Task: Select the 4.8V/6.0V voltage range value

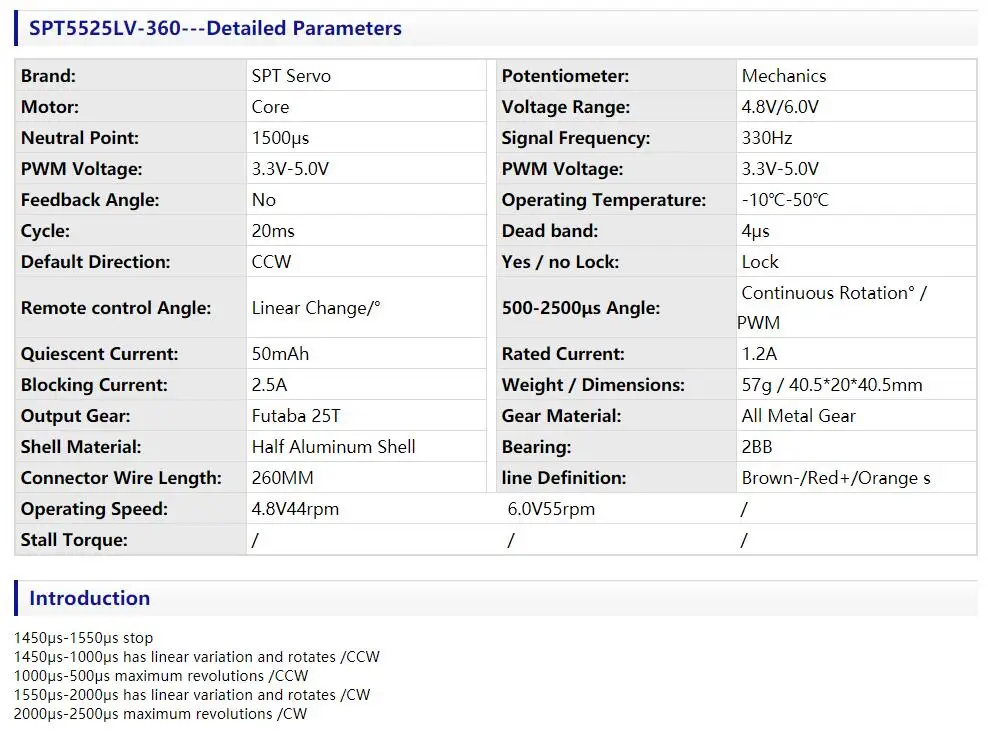Action: 780,107
